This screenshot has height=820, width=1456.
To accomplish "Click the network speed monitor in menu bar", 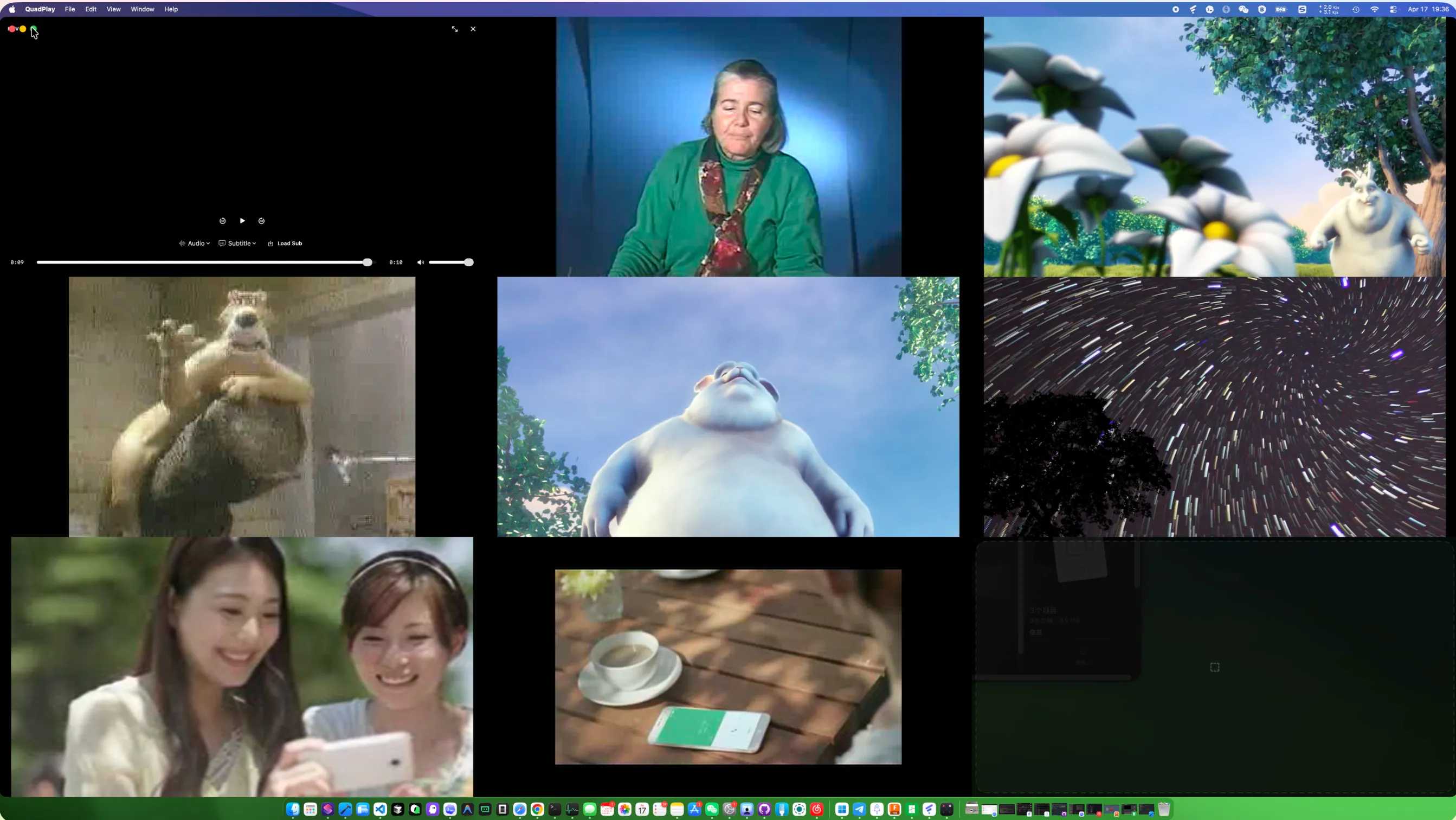I will (x=1329, y=9).
